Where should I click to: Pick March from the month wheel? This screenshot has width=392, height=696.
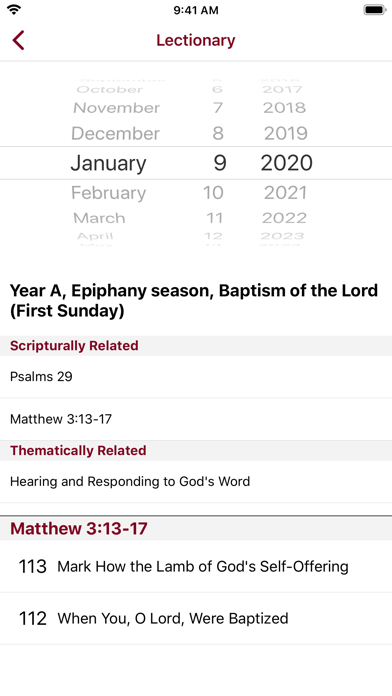point(99,218)
